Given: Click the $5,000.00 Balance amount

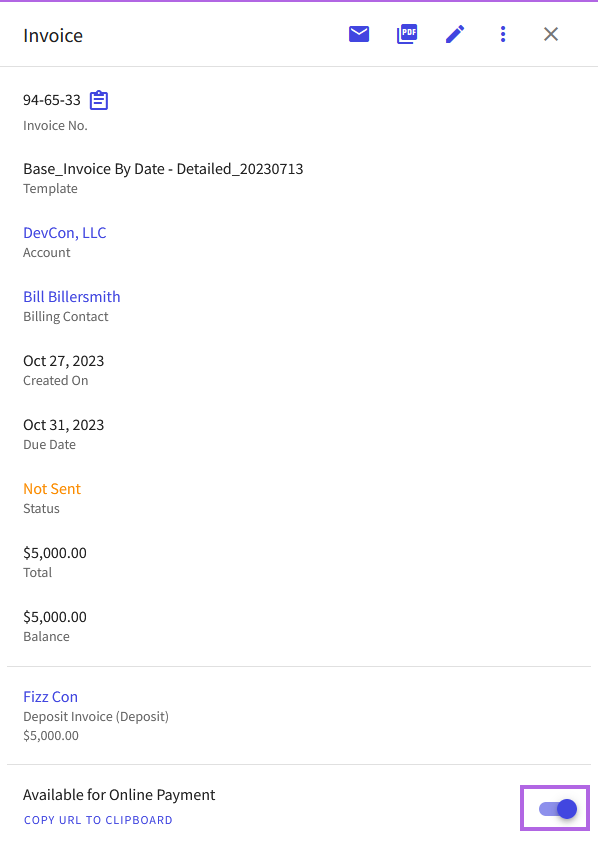Looking at the screenshot, I should pyautogui.click(x=55, y=617).
